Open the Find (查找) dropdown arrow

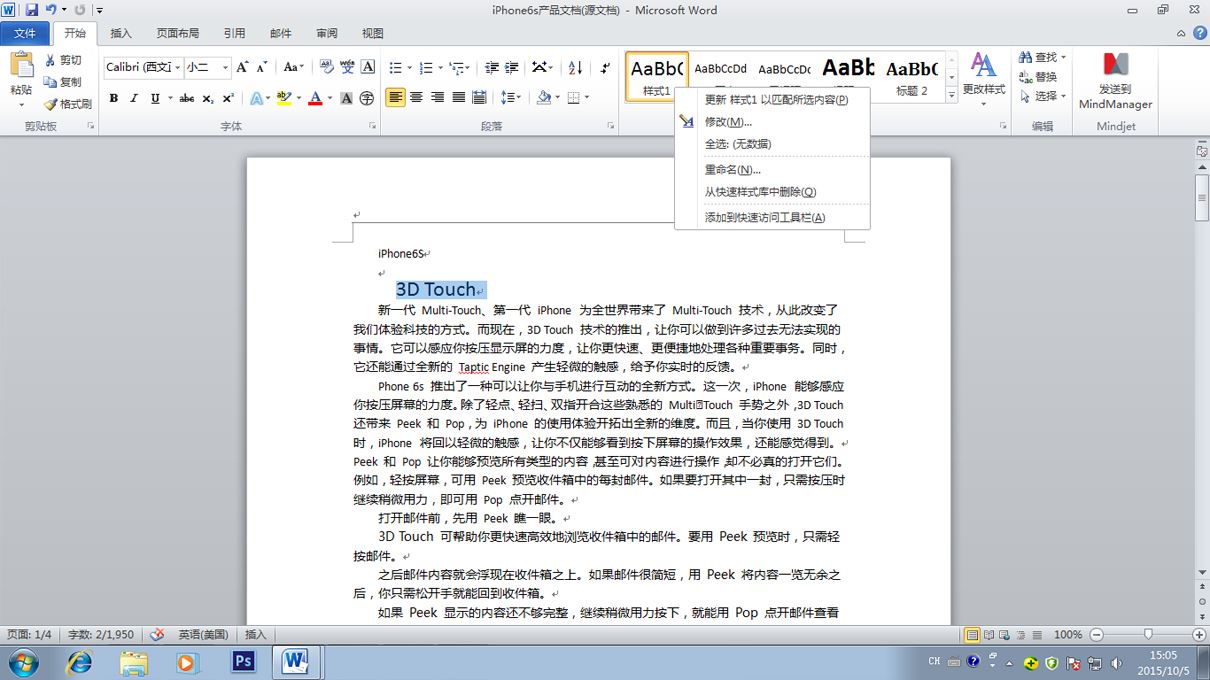[x=1063, y=57]
